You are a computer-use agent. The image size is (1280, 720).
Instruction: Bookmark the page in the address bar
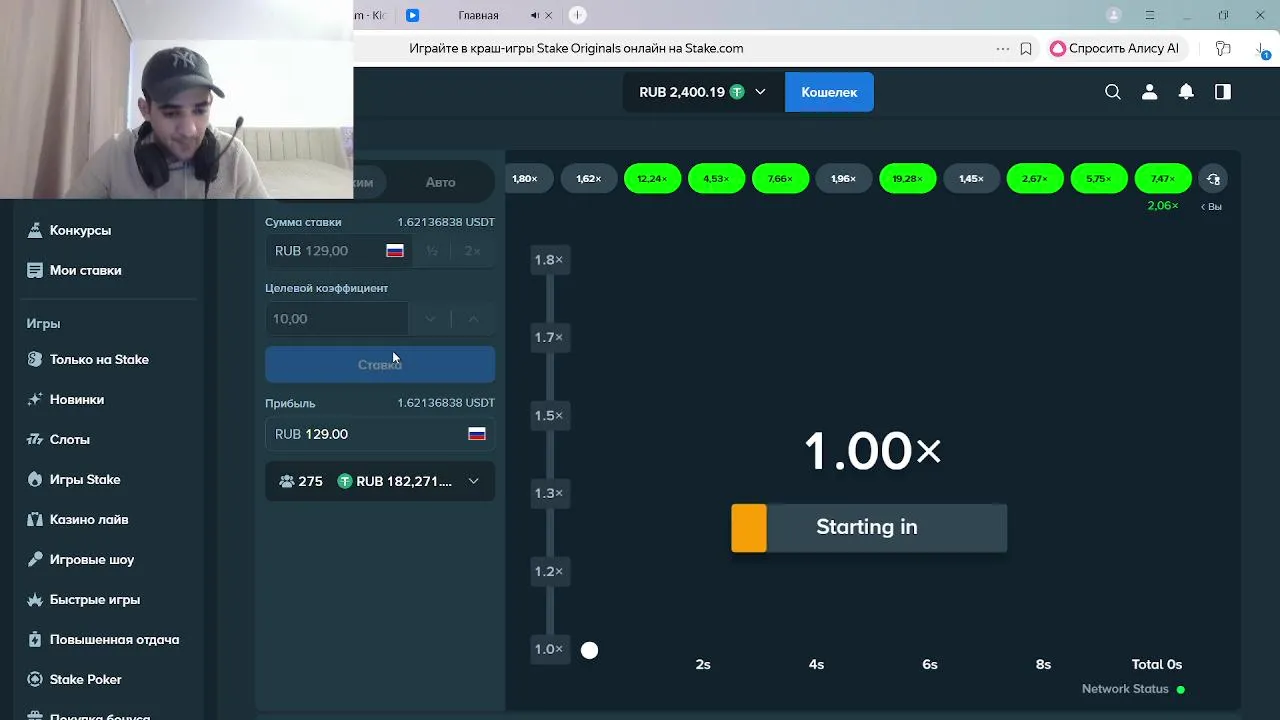(x=1026, y=48)
